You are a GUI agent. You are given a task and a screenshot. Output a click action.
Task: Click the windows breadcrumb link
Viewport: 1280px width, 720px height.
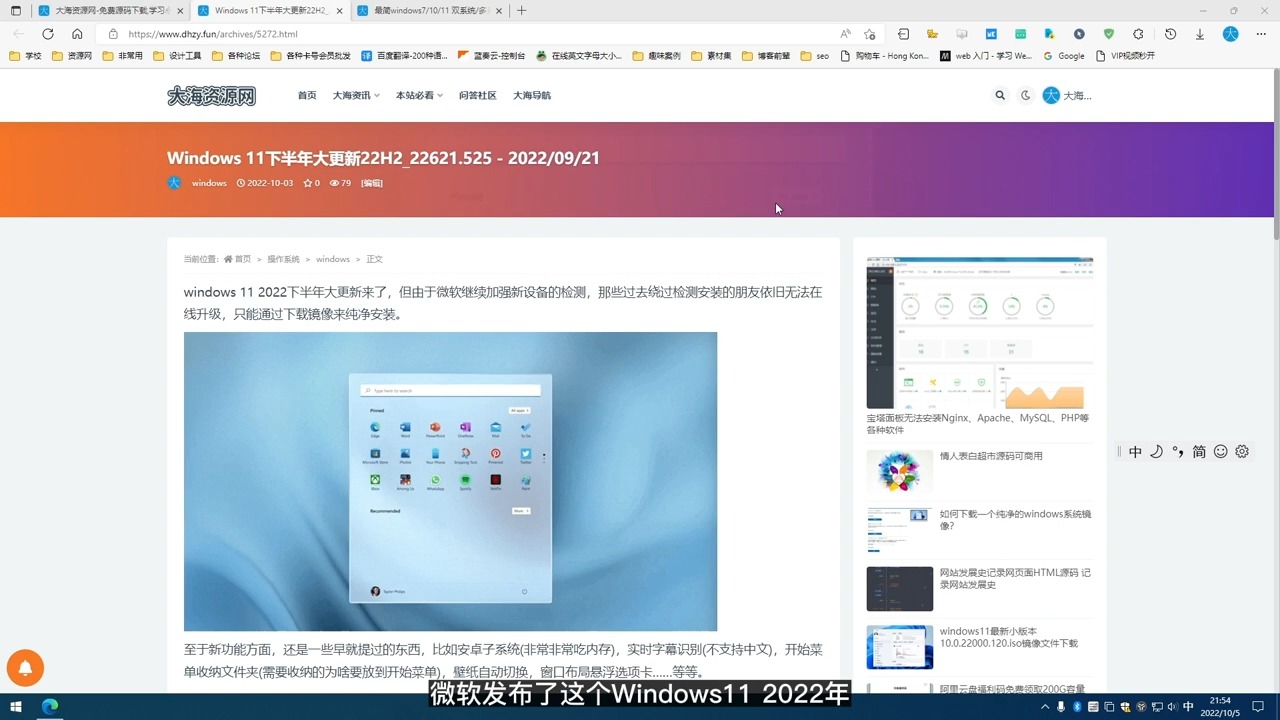333,259
